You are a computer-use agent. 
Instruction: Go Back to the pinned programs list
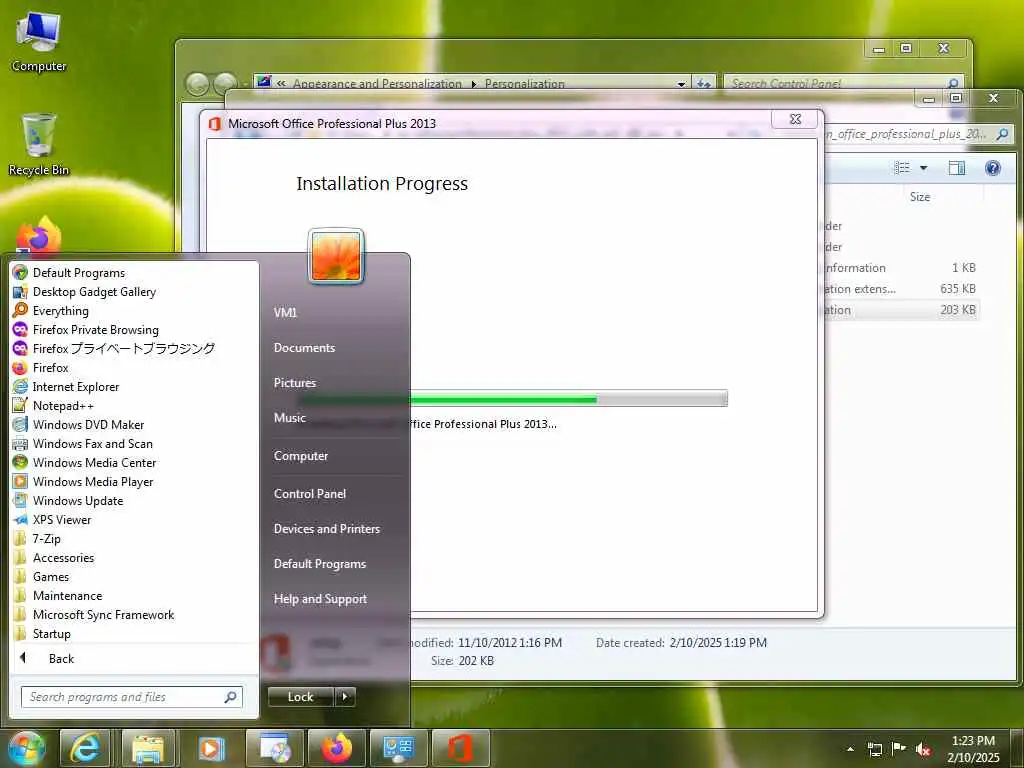tap(61, 658)
